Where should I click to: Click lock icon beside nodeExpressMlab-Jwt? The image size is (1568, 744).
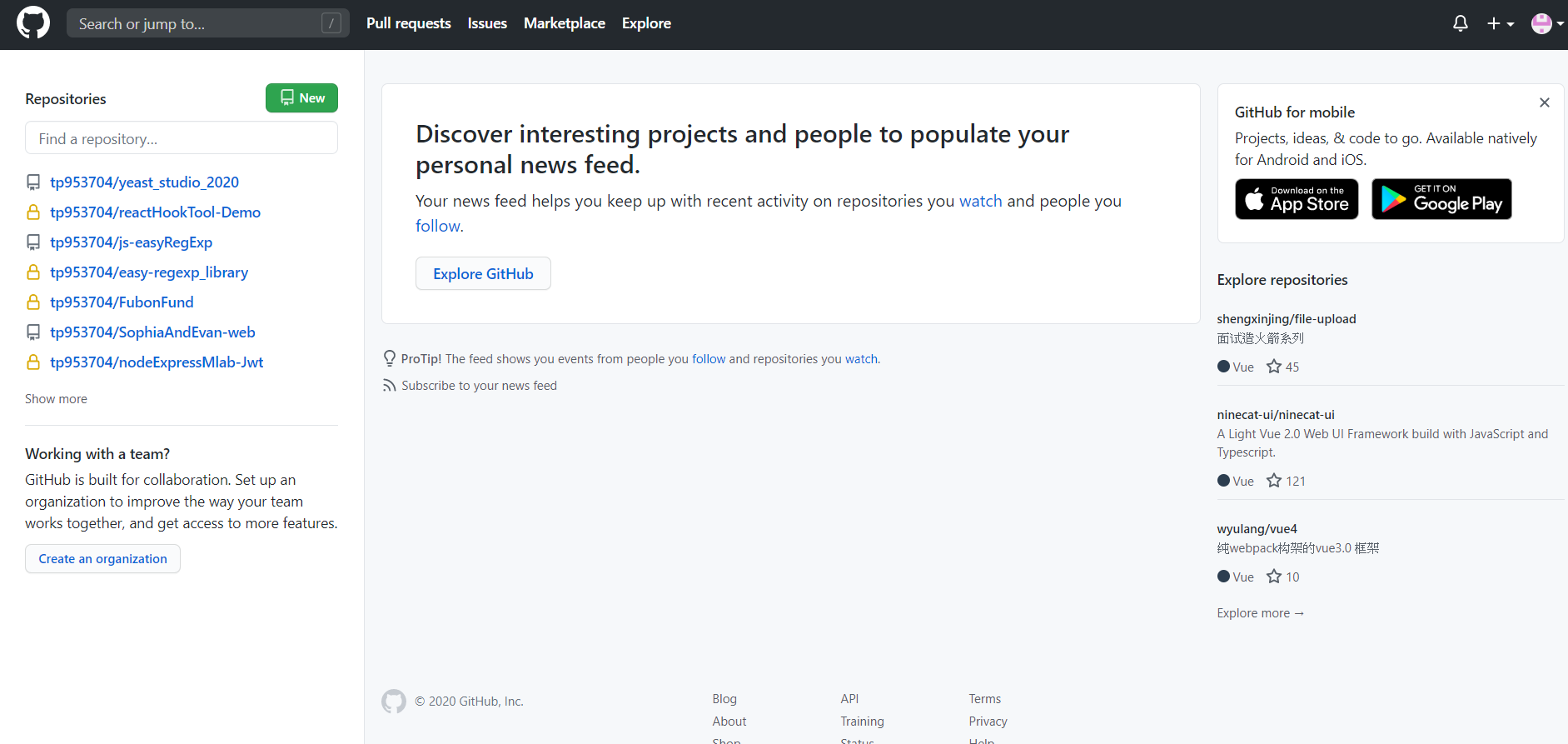point(33,362)
